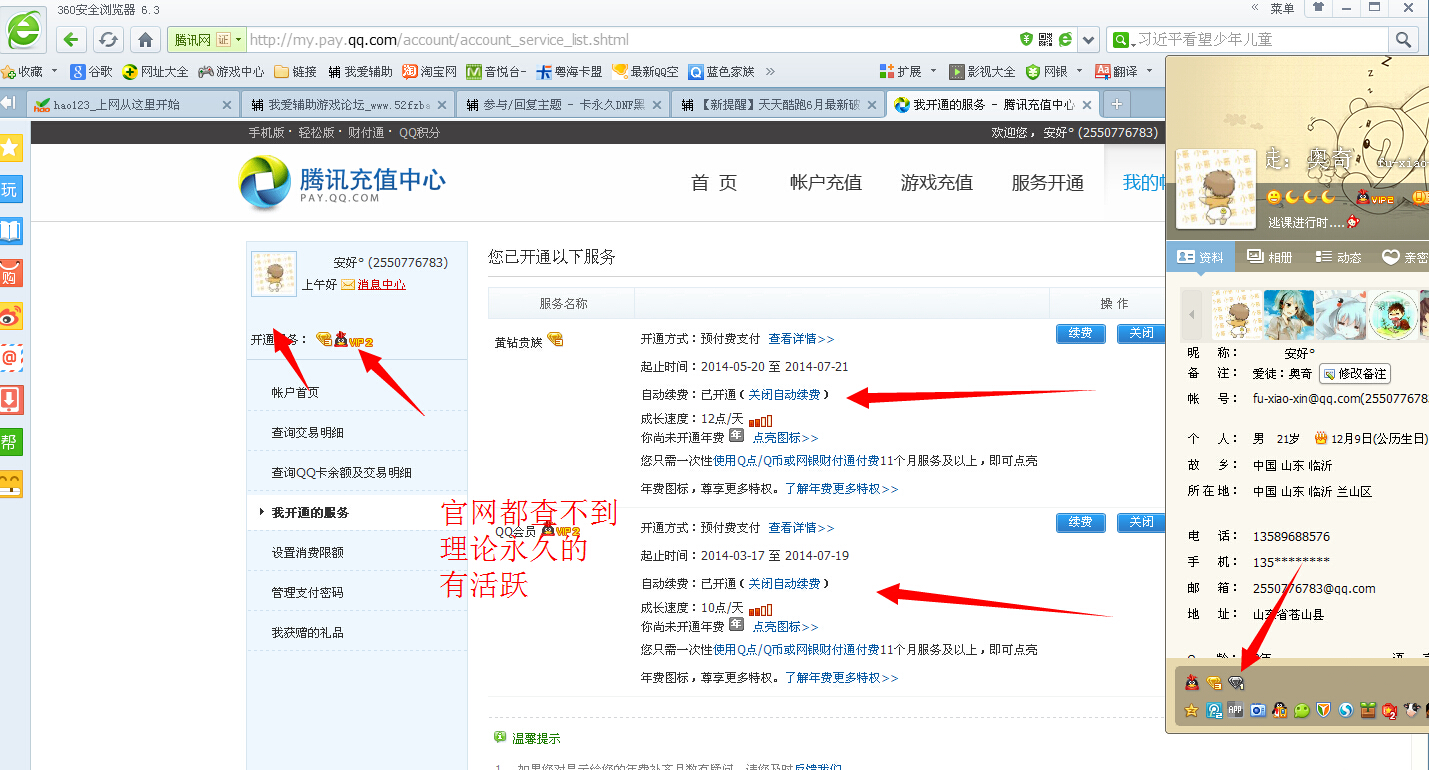
Task: Toggle the sidebar collapse arrow left of tabs
Action: pyautogui.click(x=9, y=103)
